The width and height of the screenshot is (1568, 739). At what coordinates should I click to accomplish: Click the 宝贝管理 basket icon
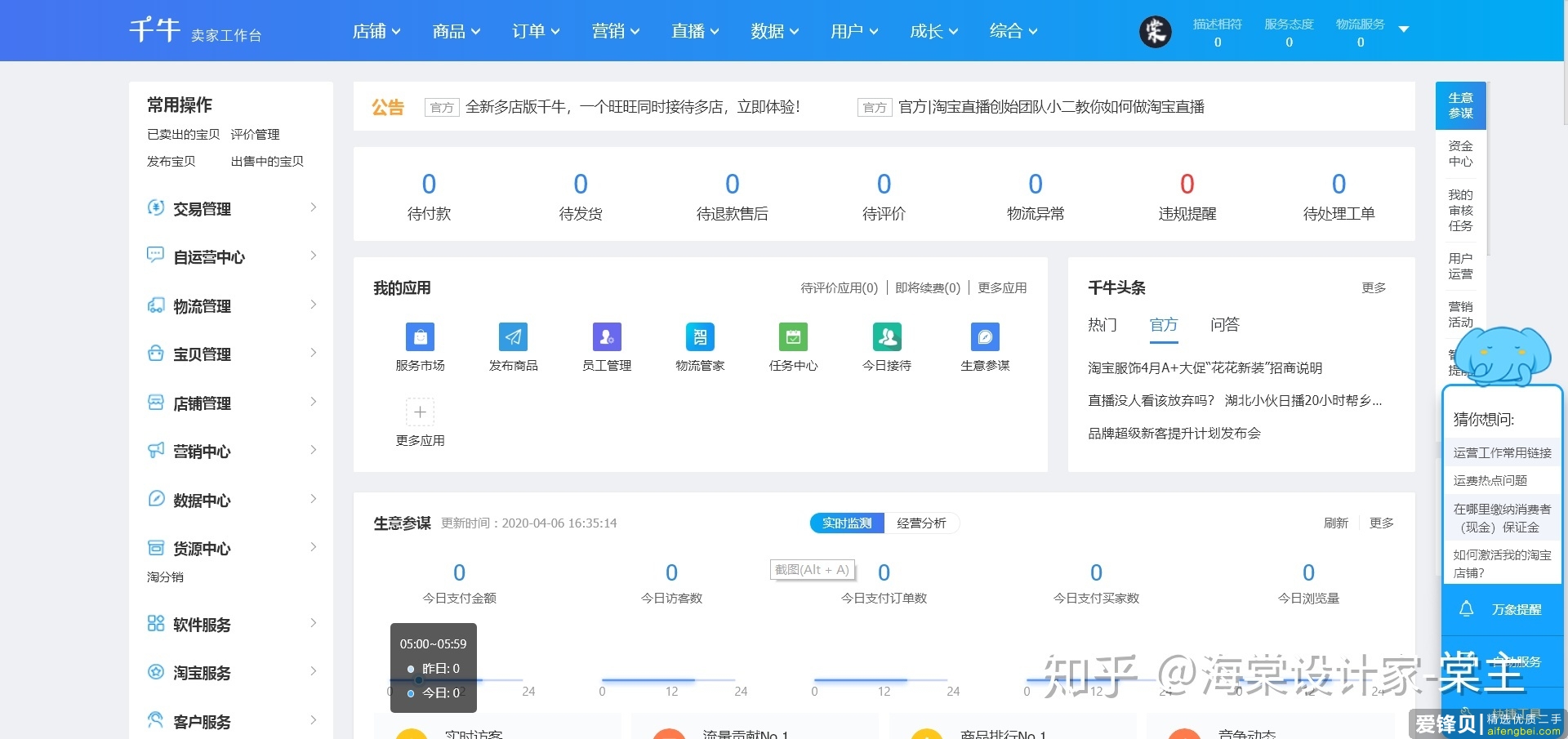pos(155,353)
